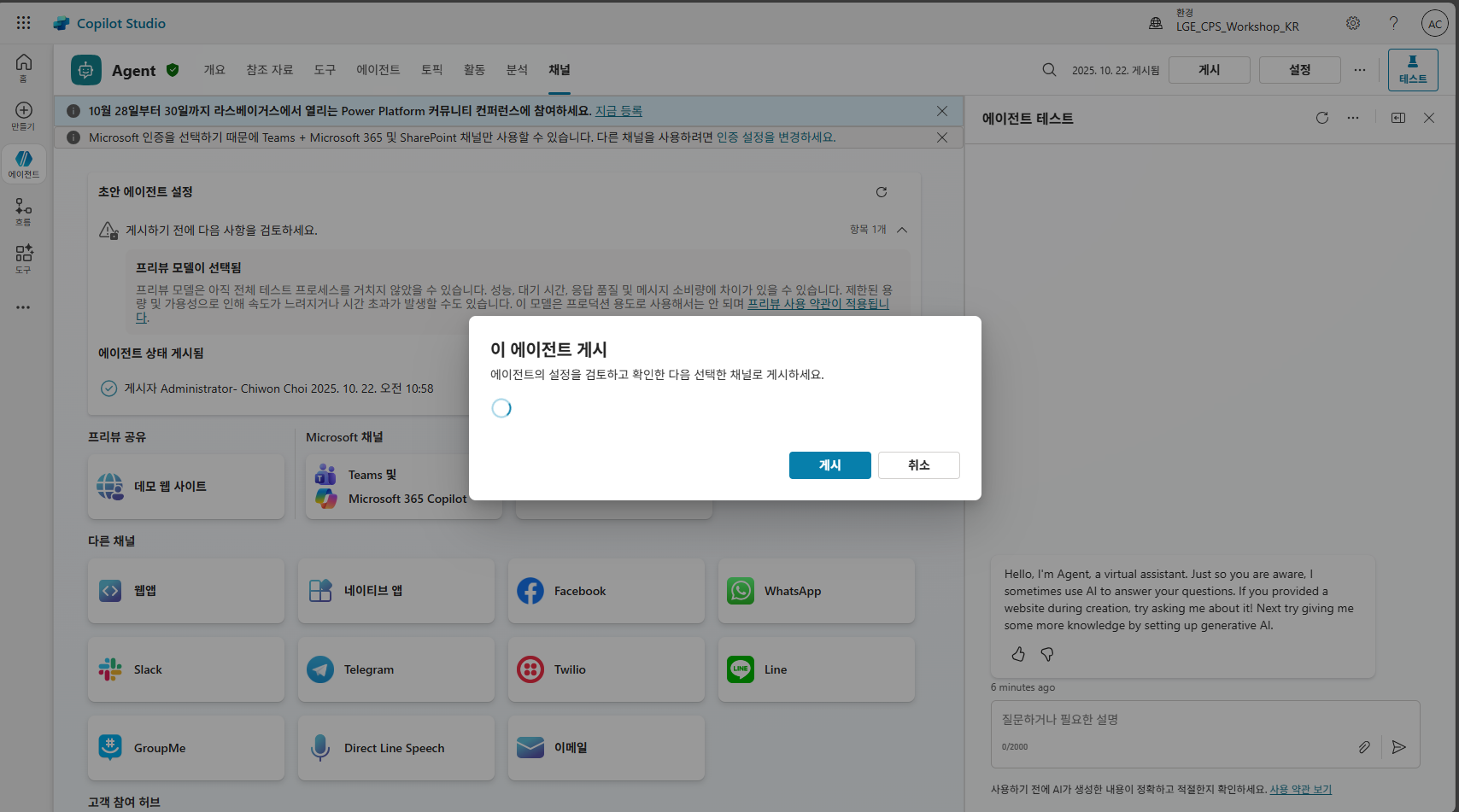This screenshot has width=1459, height=812.
Task: Toggle the 테스트 pin panel button
Action: tap(1413, 70)
